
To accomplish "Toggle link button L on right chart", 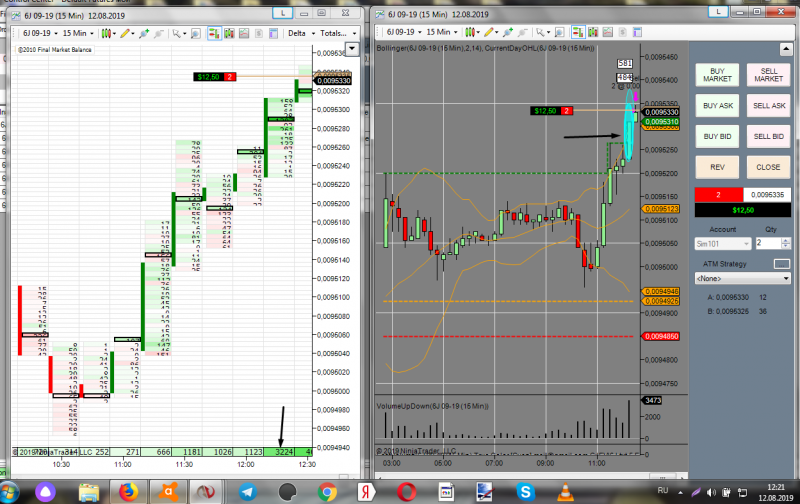I will [x=718, y=11].
